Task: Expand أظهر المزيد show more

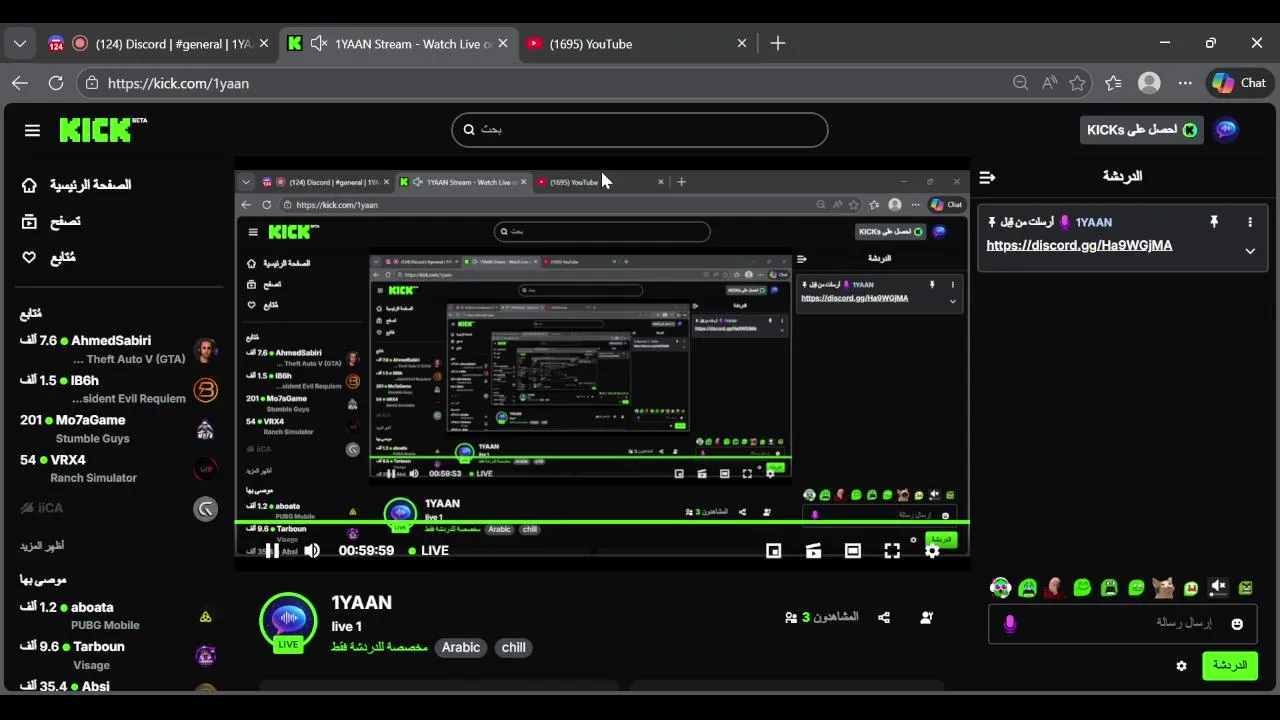Action: click(x=42, y=546)
